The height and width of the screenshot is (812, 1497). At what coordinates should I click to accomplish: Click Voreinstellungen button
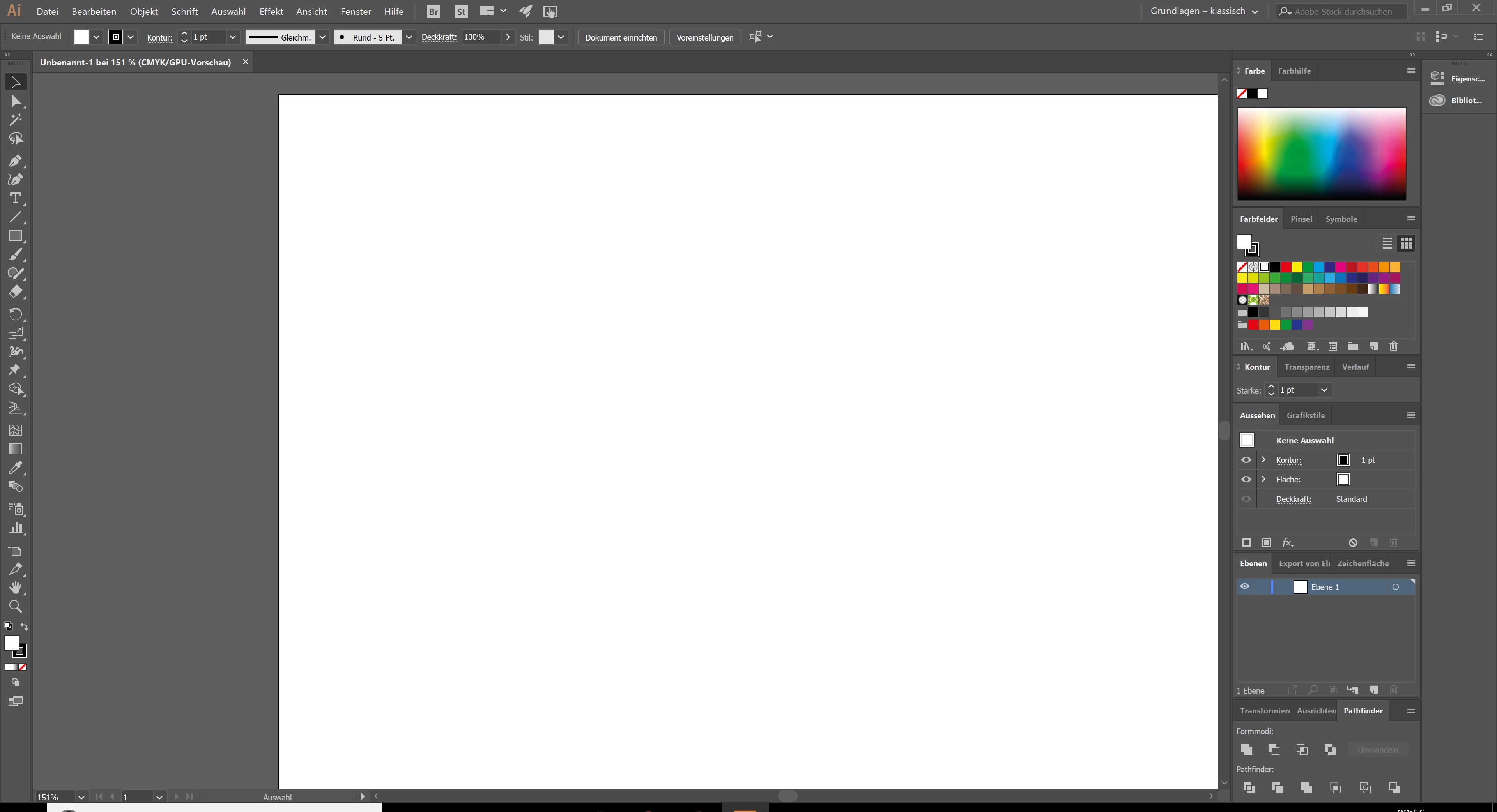(x=704, y=37)
